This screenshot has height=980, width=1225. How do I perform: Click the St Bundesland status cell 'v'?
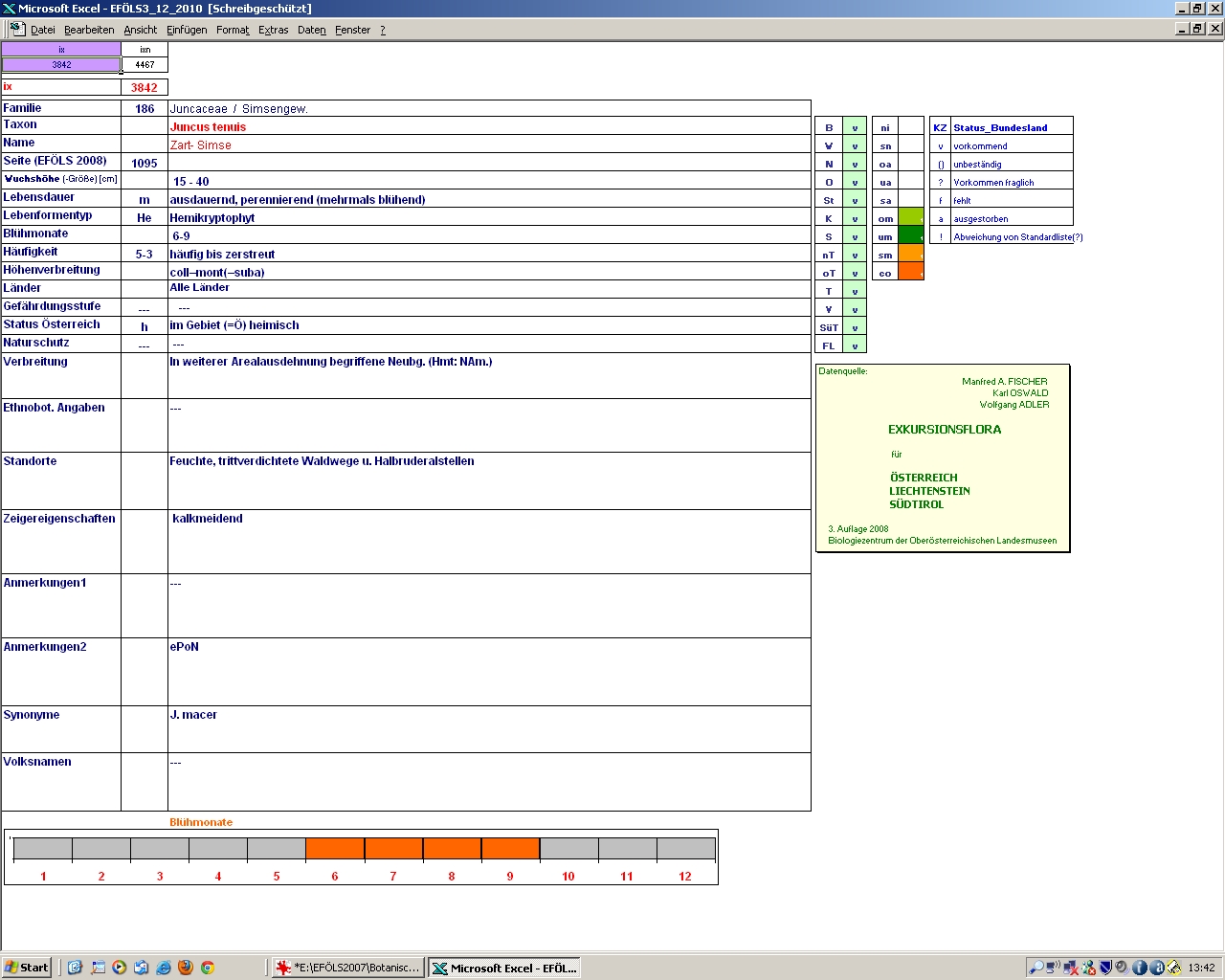(x=855, y=200)
